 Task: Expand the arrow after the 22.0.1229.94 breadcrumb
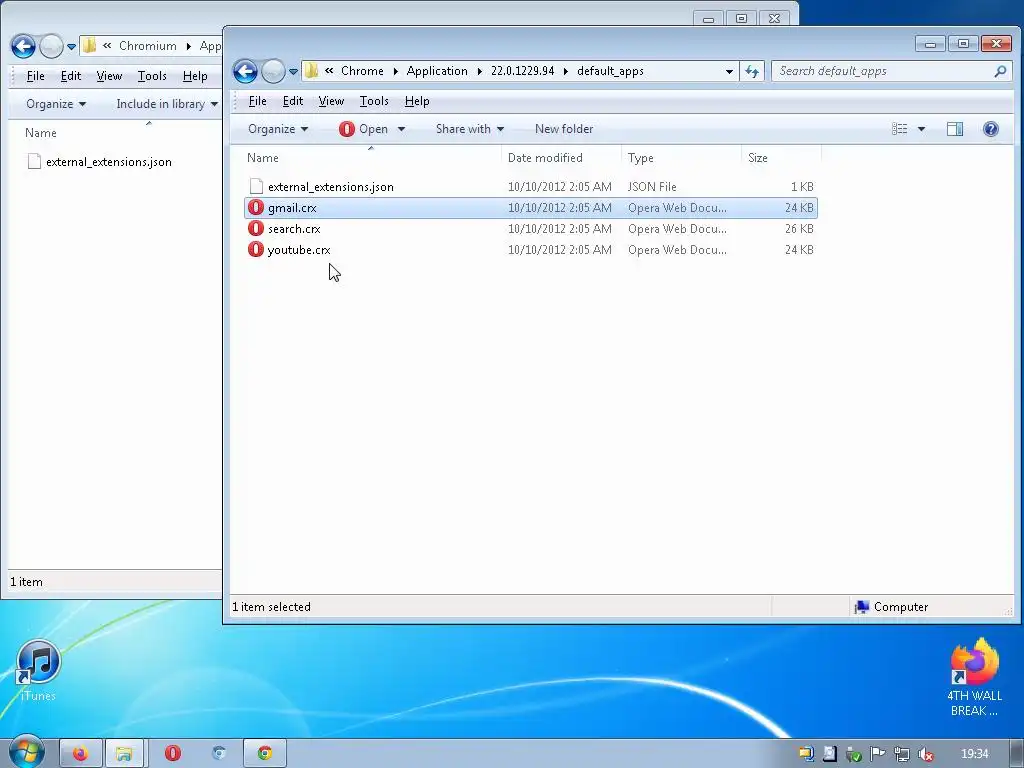565,71
